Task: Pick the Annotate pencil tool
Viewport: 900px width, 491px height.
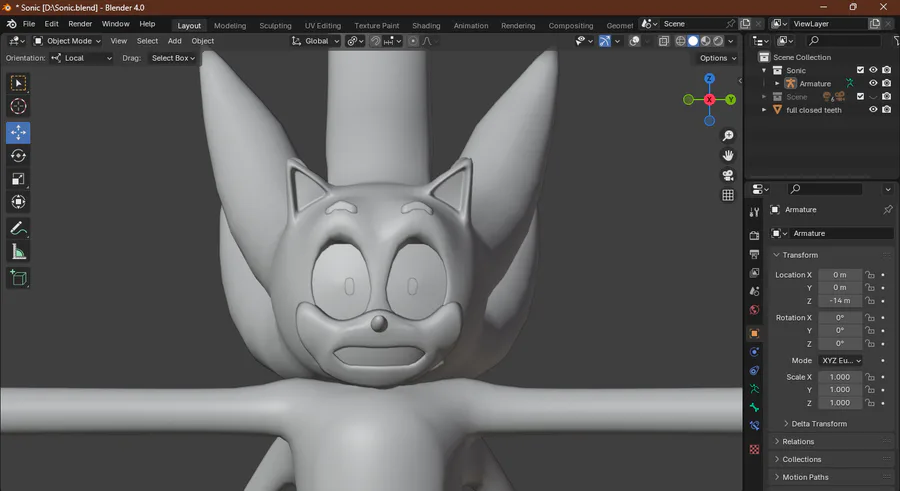Action: (x=18, y=229)
